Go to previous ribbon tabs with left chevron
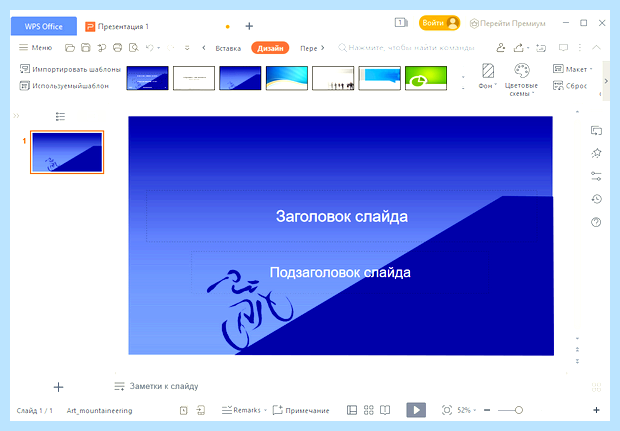620x431 pixels. click(x=204, y=48)
